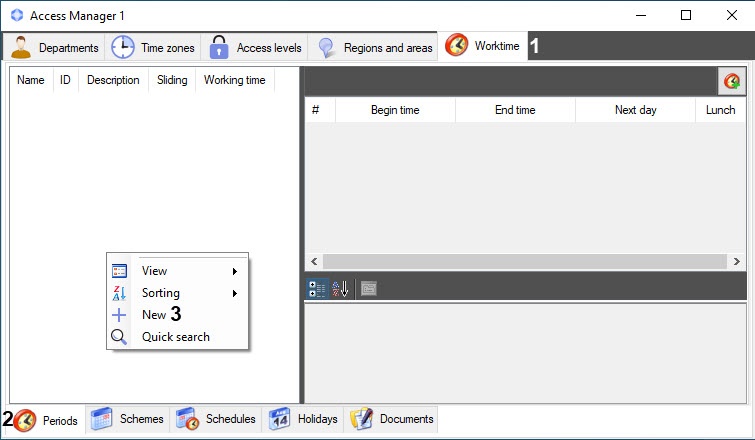Click the View list icon in menu

click(x=119, y=271)
